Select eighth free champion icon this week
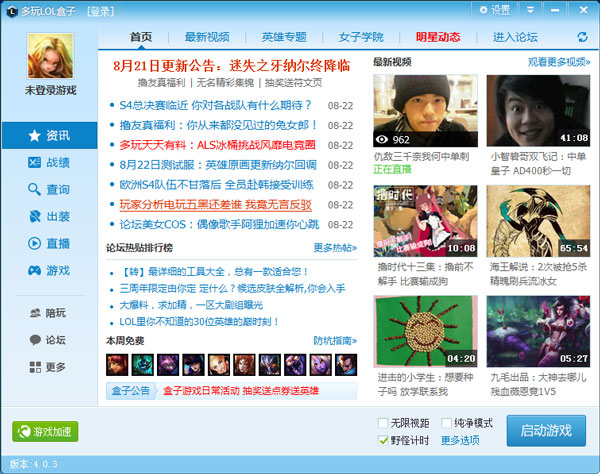 click(295, 365)
